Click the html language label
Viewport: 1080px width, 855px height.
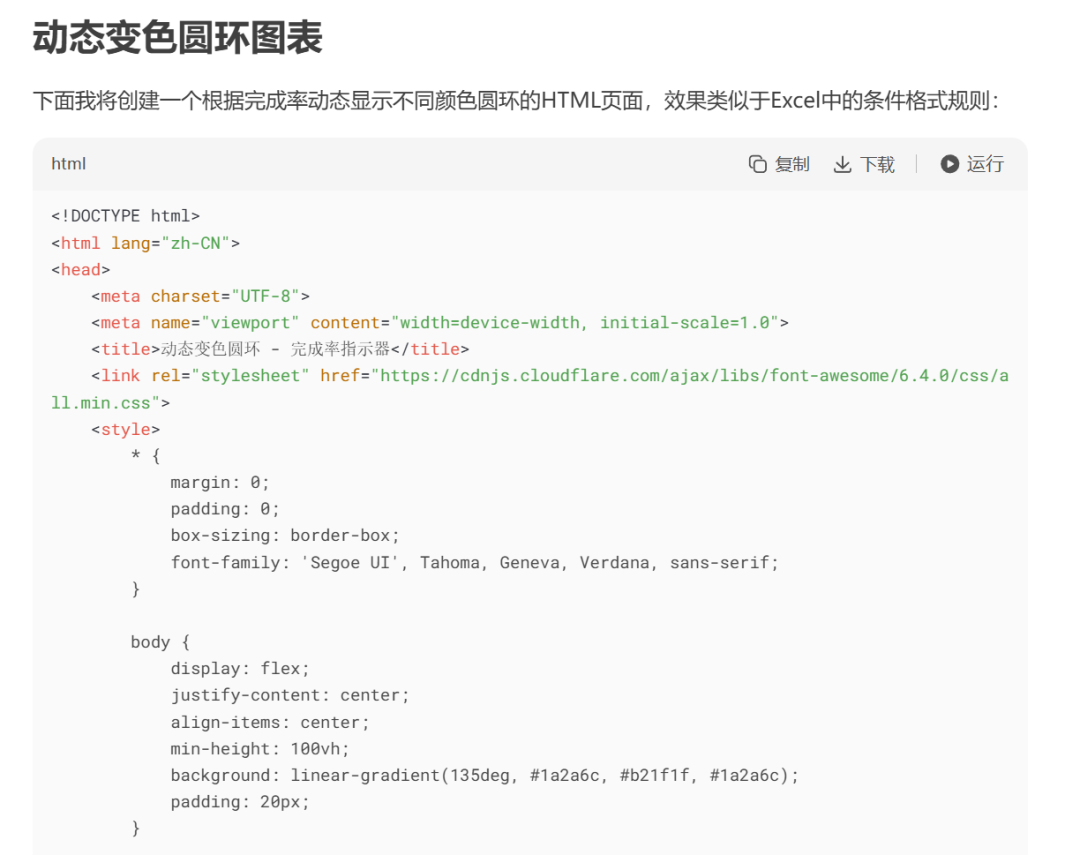(69, 164)
